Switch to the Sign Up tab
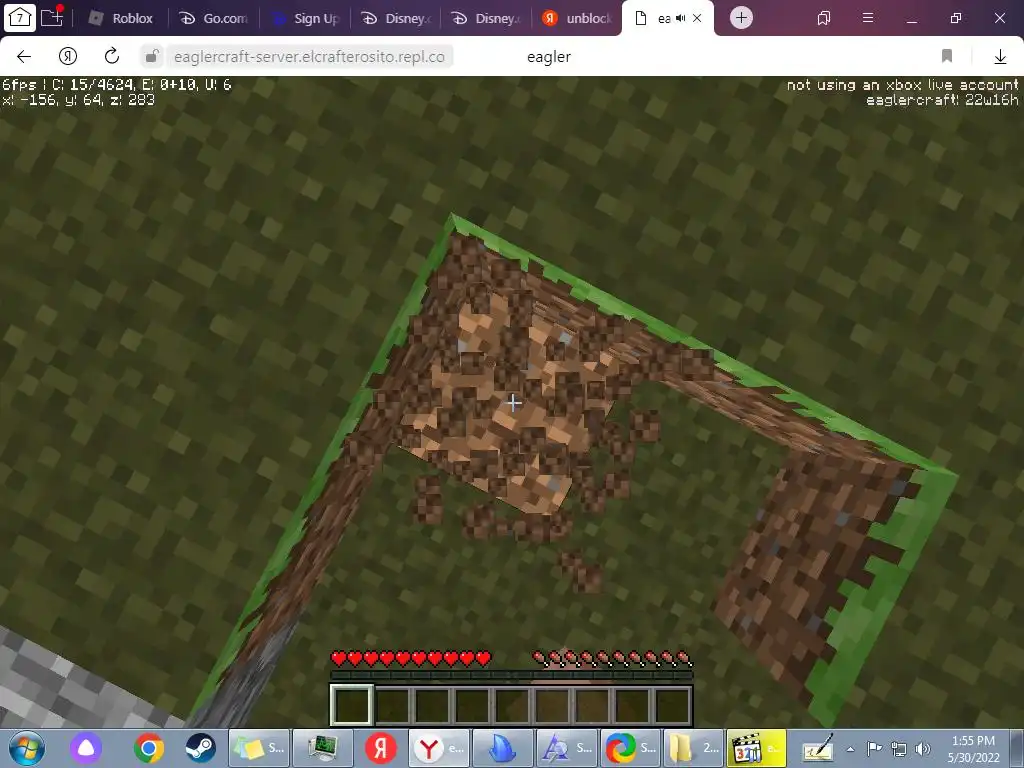The width and height of the screenshot is (1024, 768). pyautogui.click(x=306, y=18)
